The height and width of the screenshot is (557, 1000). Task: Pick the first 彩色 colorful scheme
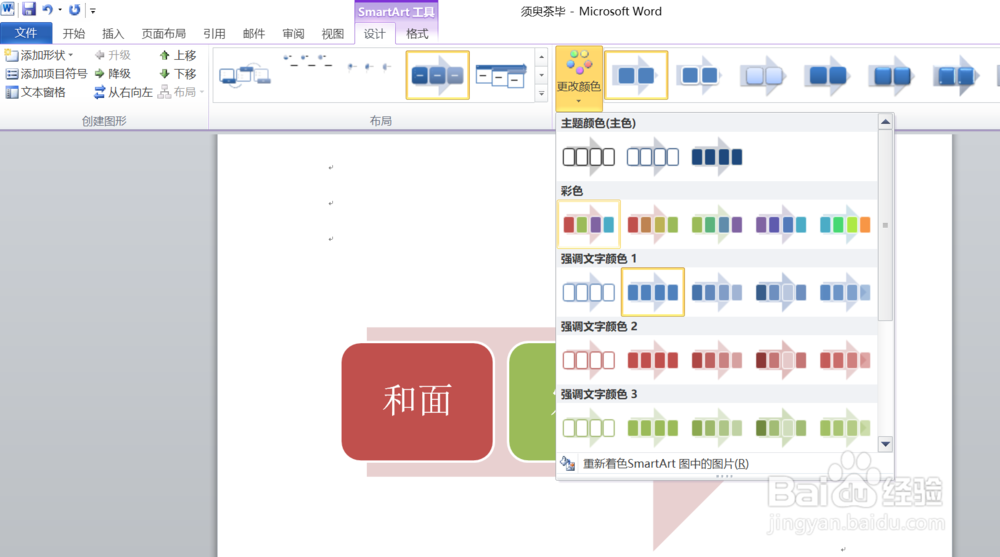[x=589, y=224]
